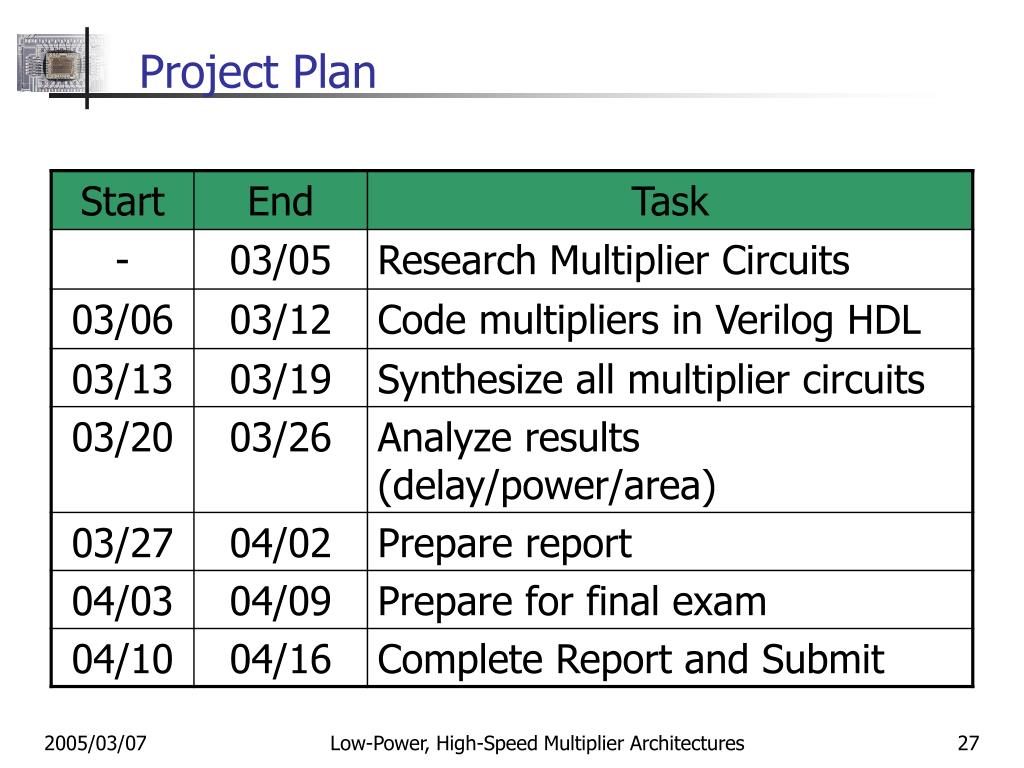Select the Research Multiplier Circuits cell
Screen dimensions: 1024x768
670,260
